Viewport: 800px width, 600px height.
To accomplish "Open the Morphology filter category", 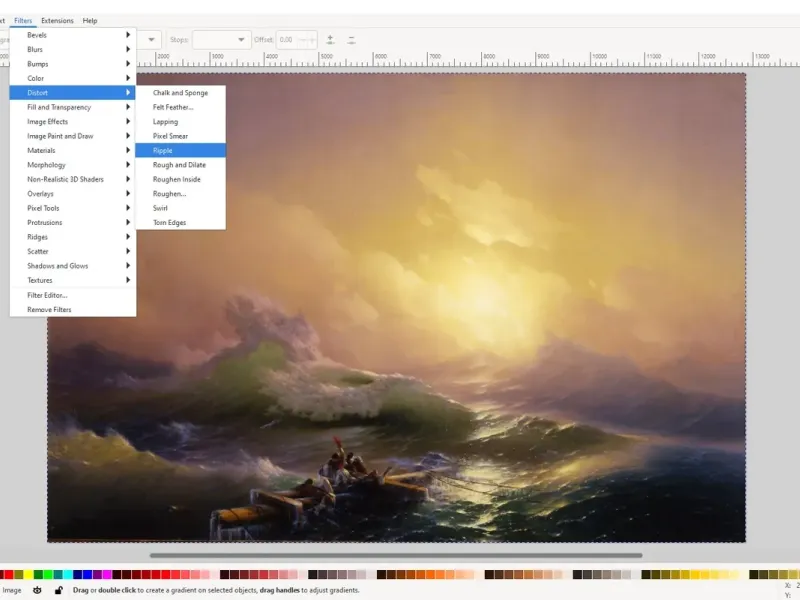I will (73, 165).
